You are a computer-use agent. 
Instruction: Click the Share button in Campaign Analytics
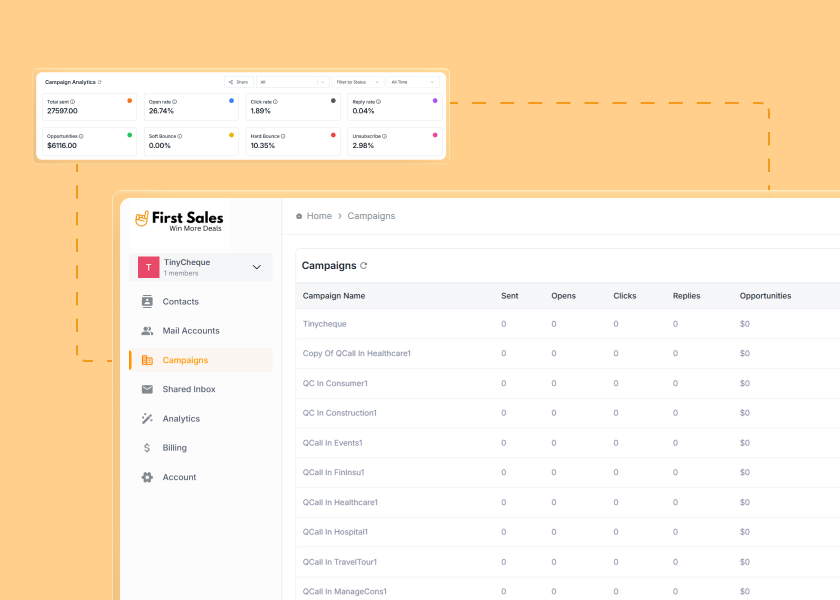point(238,82)
